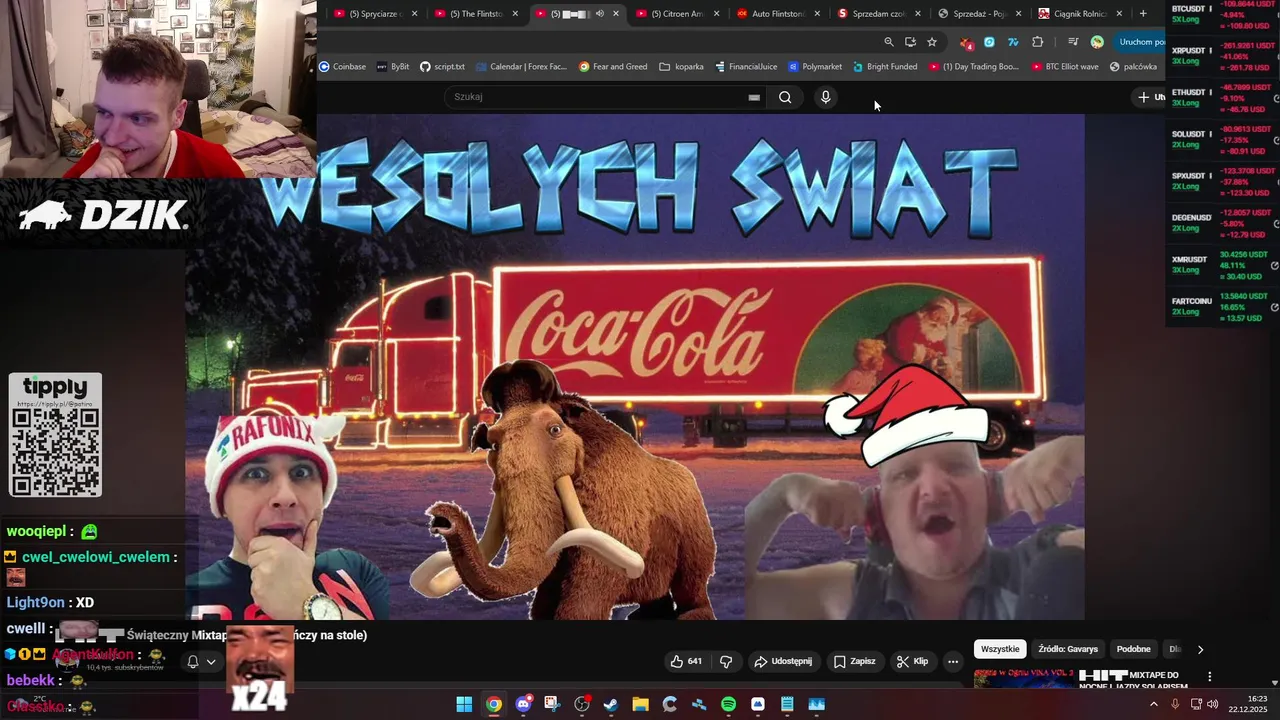Open a new browser tab with plus

1143,13
